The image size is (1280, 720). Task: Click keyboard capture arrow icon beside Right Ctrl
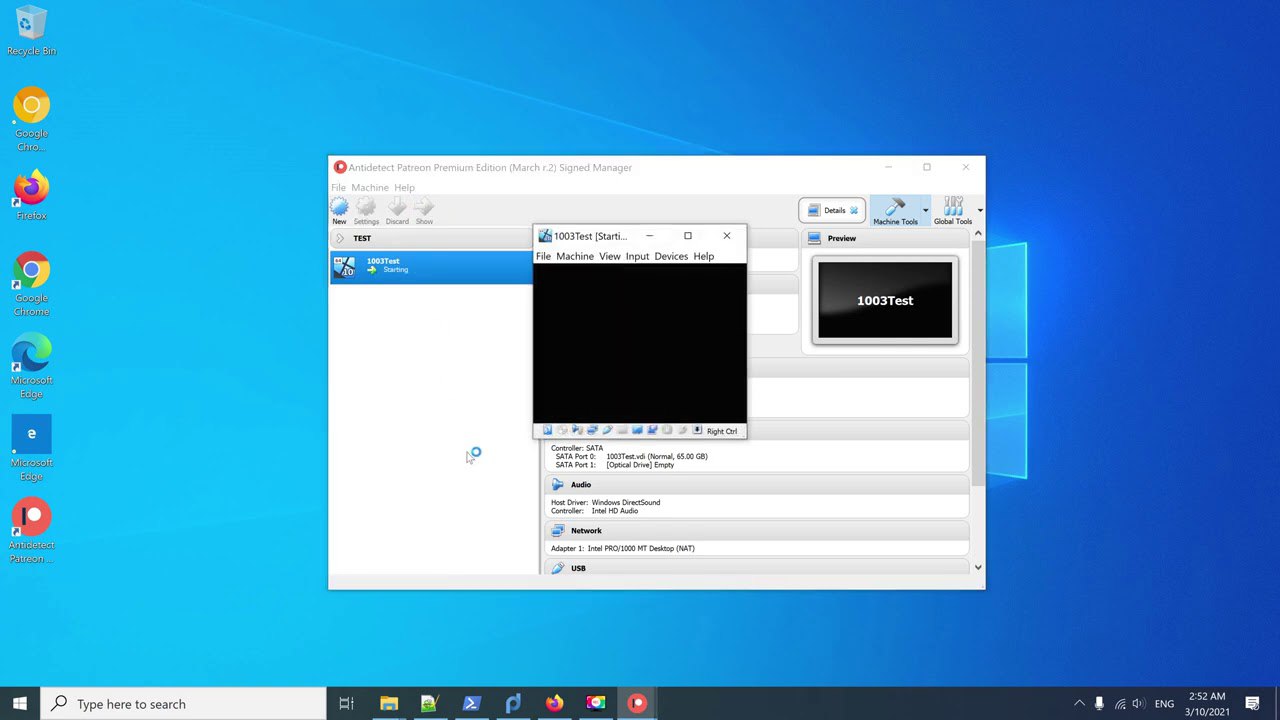[x=697, y=431]
